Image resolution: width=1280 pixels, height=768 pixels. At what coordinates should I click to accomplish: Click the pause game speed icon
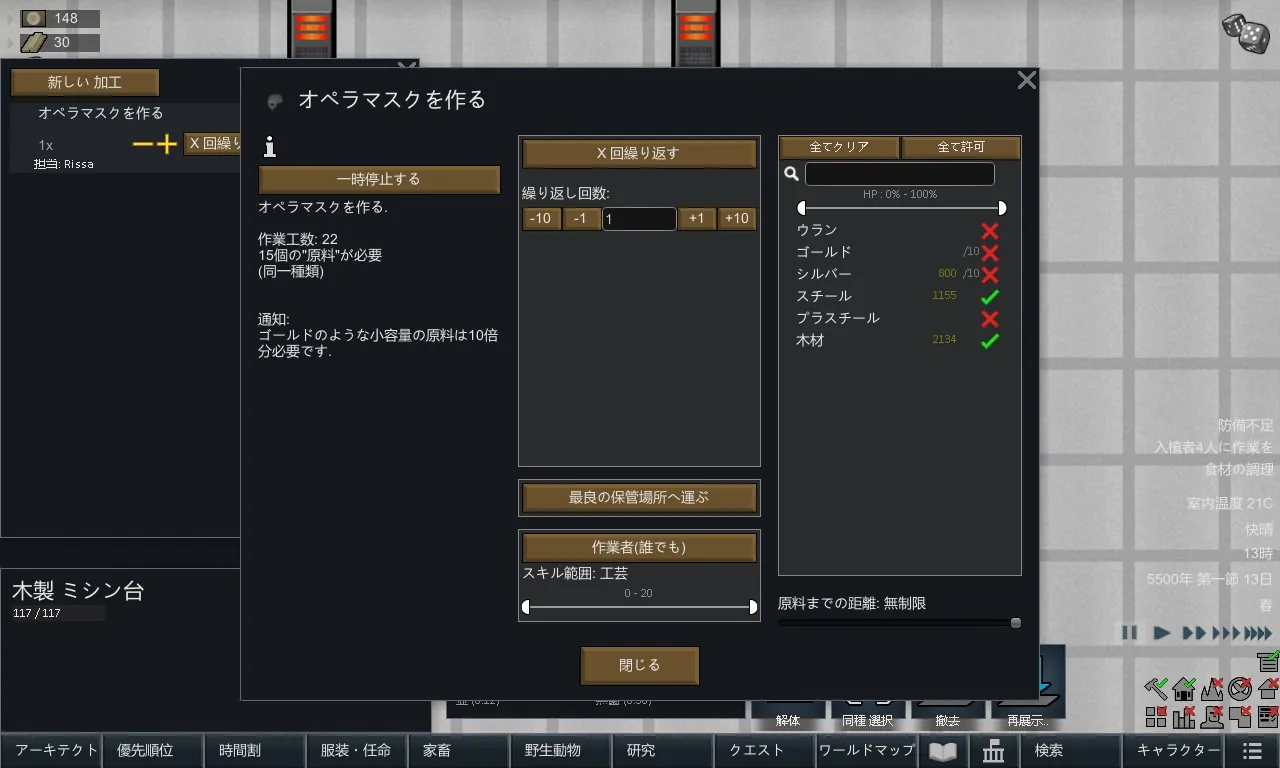pyautogui.click(x=1129, y=633)
